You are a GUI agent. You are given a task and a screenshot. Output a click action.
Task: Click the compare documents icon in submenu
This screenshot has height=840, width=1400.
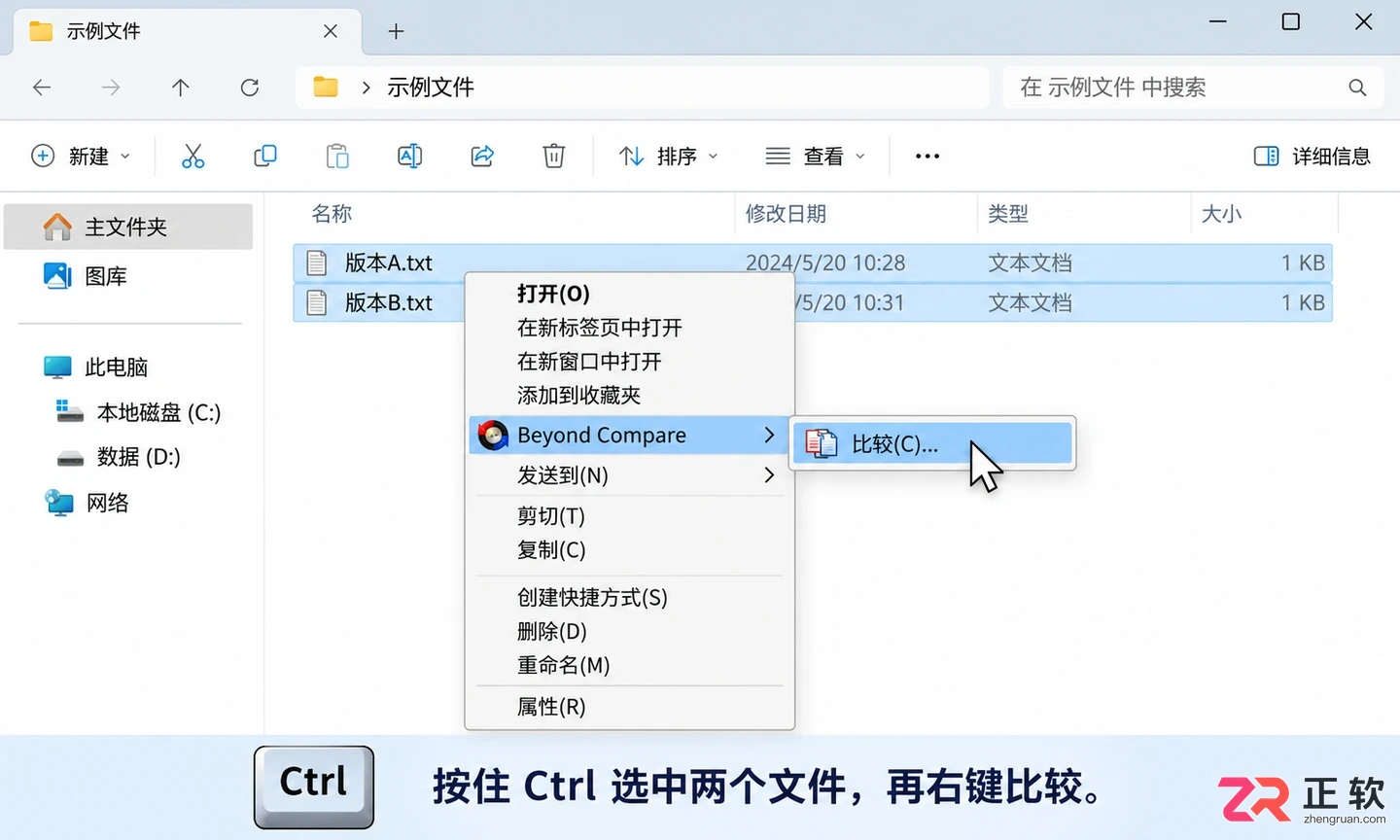coord(822,443)
